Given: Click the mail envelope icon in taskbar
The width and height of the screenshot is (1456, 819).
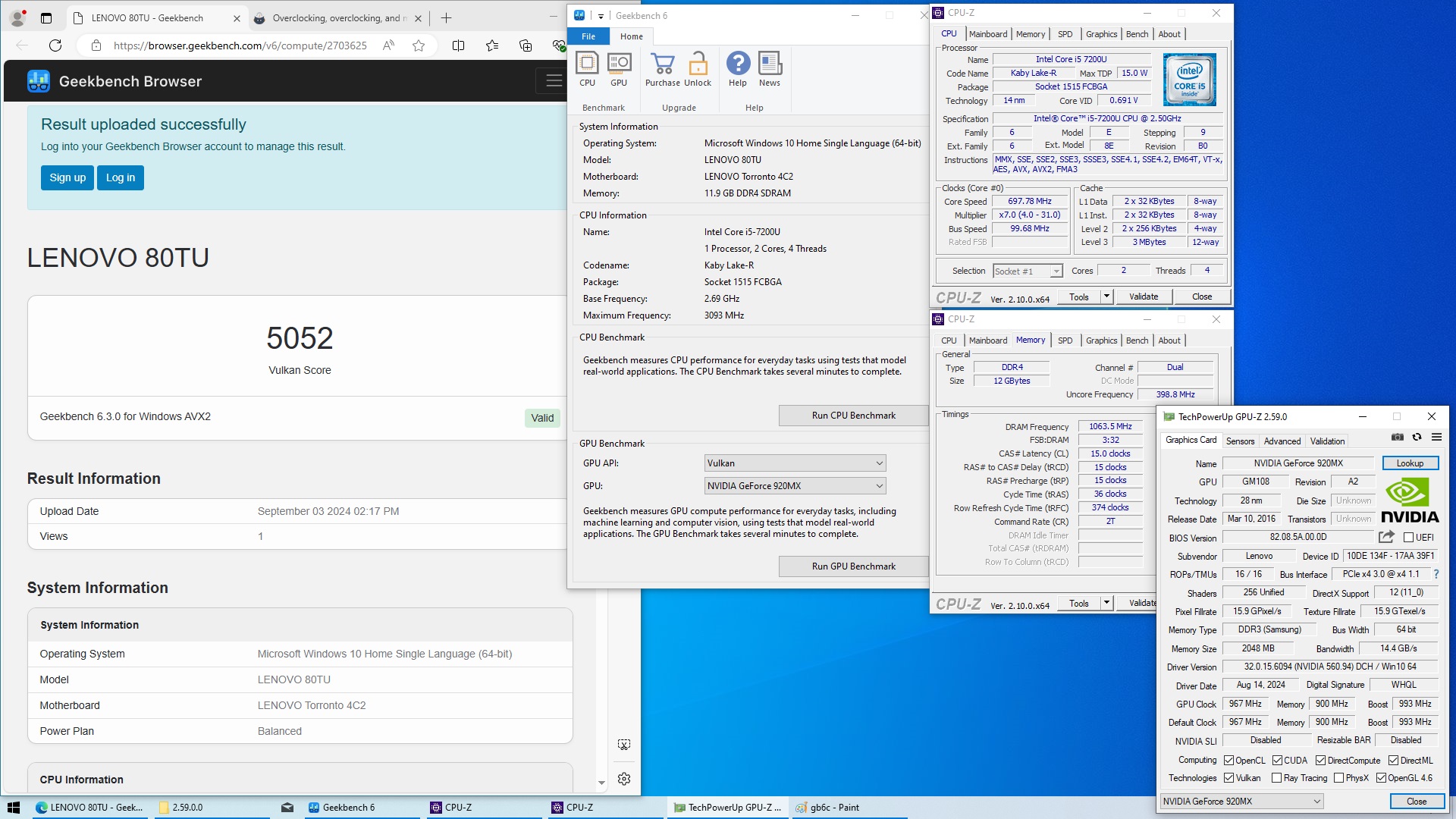Looking at the screenshot, I should (x=287, y=808).
